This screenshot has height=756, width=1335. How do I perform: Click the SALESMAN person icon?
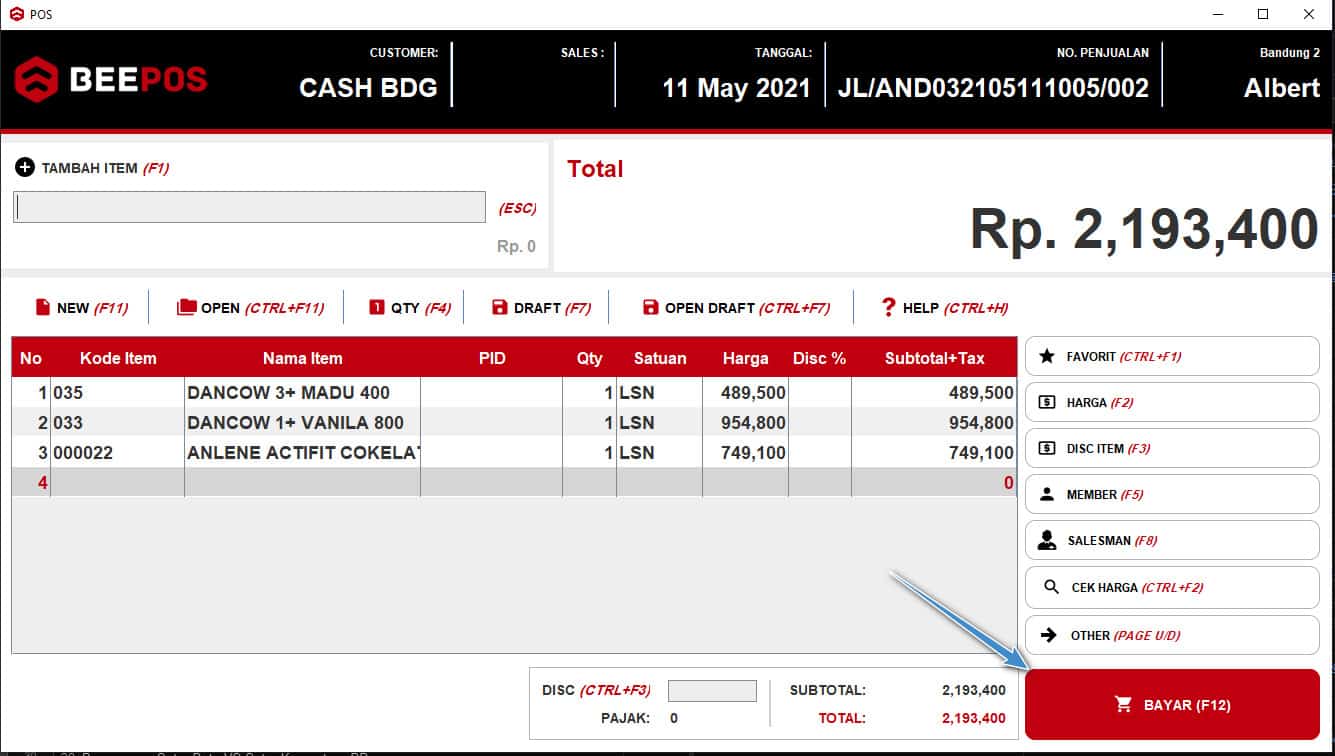[x=1047, y=540]
